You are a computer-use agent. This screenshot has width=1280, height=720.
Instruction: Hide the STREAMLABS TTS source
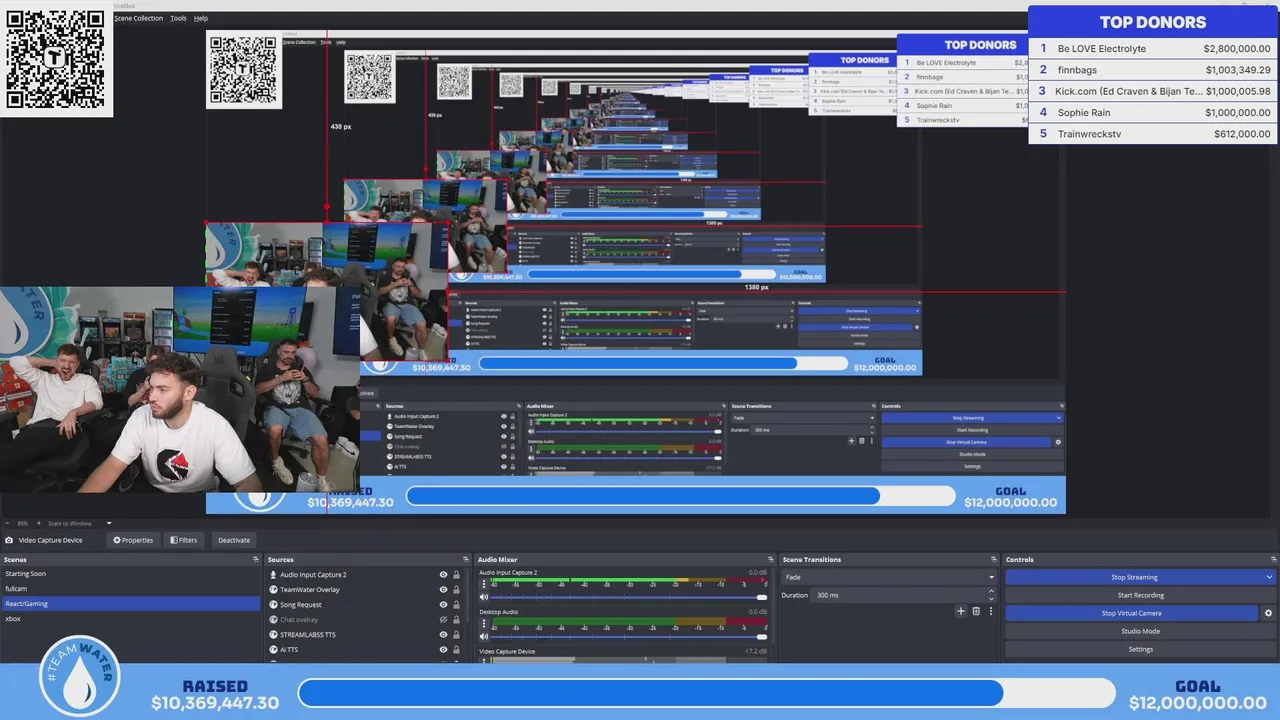click(443, 635)
